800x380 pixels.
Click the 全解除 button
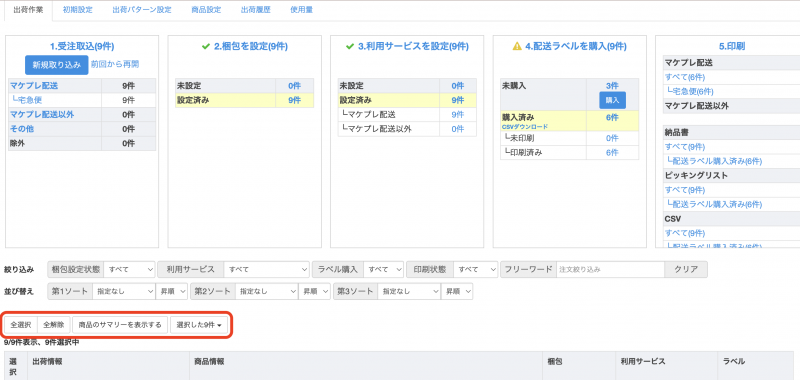click(x=54, y=324)
